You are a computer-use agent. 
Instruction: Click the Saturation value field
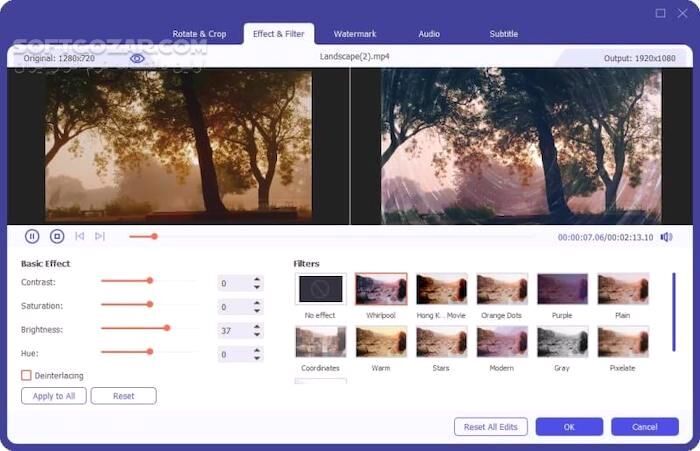click(x=240, y=307)
